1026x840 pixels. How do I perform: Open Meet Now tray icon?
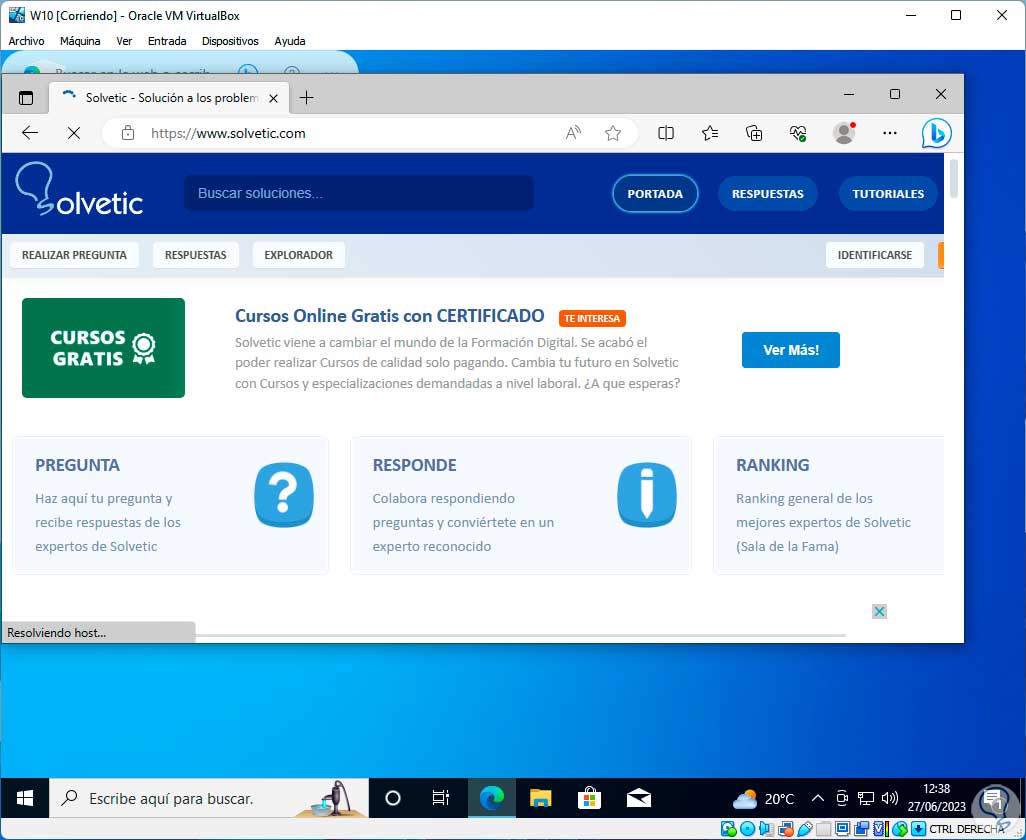click(x=842, y=798)
